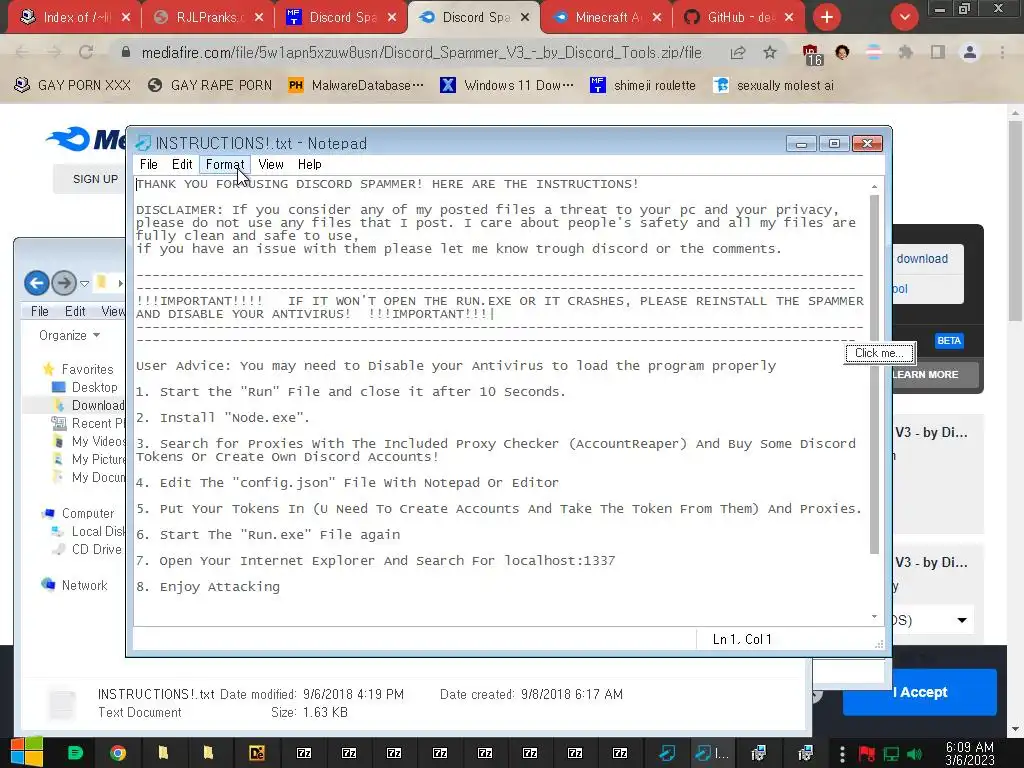1024x768 pixels.
Task: Go forward in the Explorer window
Action: pyautogui.click(x=64, y=283)
